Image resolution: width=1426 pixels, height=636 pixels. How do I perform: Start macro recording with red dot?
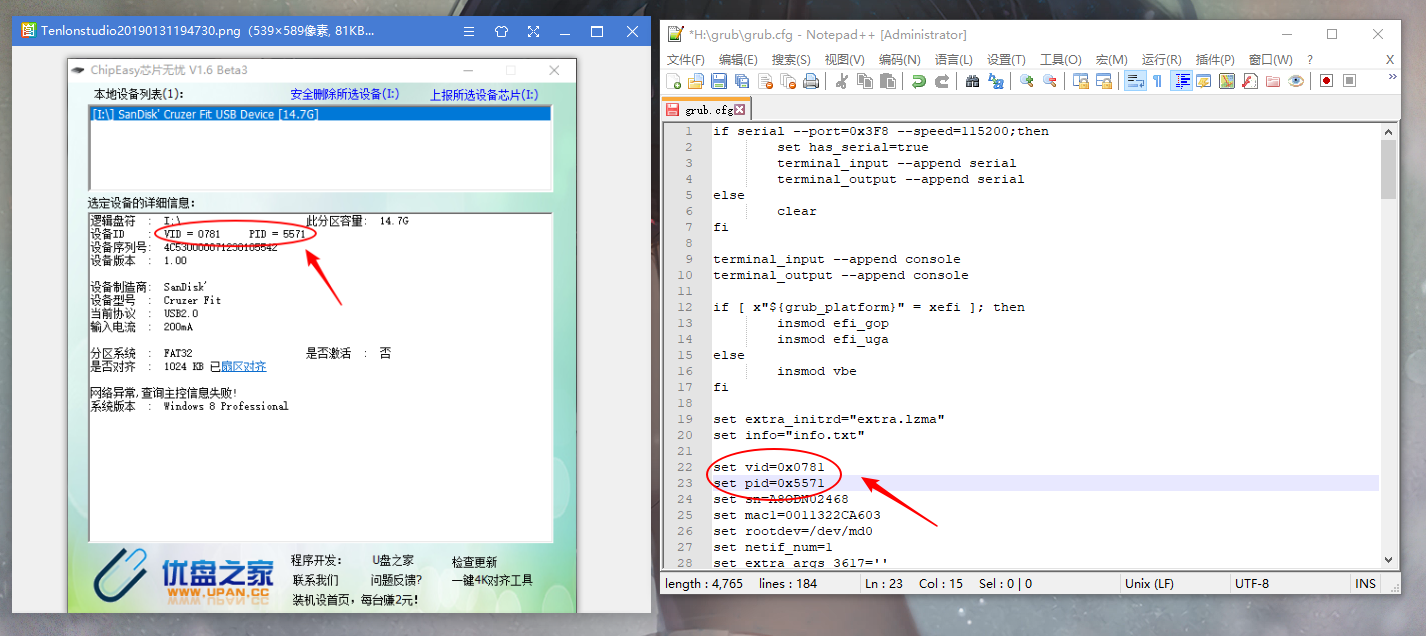1326,81
